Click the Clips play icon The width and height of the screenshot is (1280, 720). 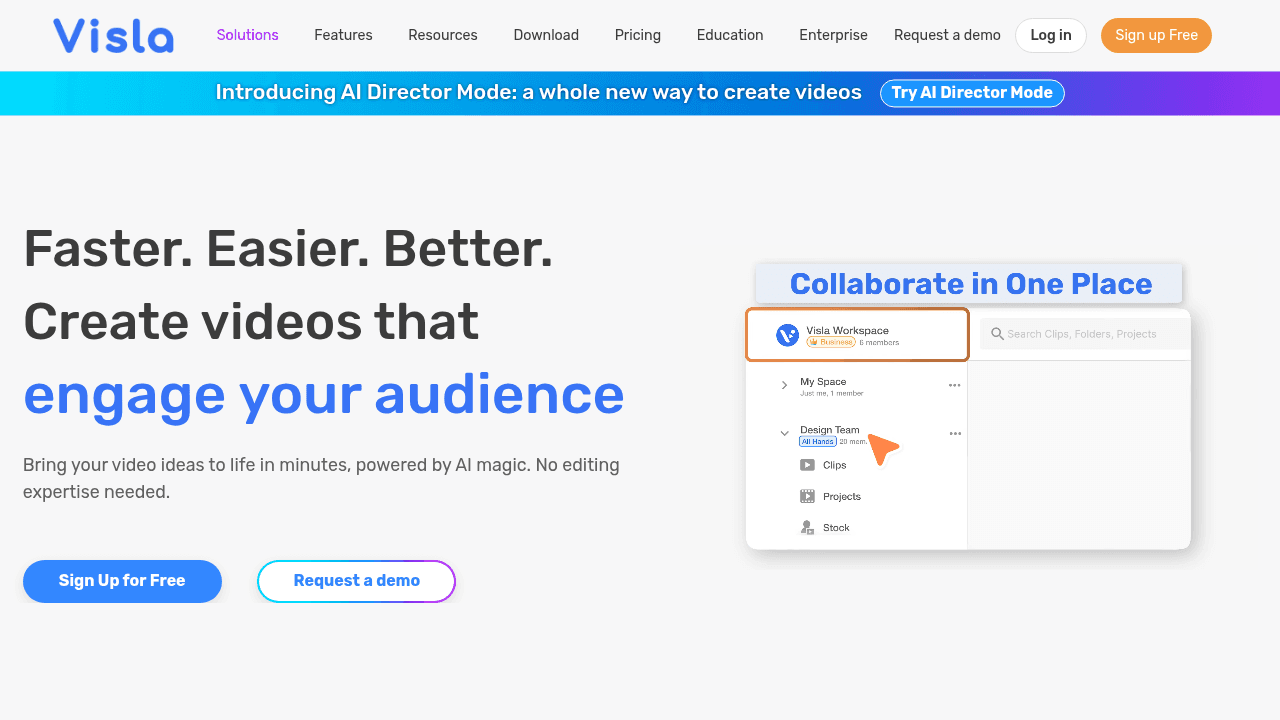(x=807, y=465)
